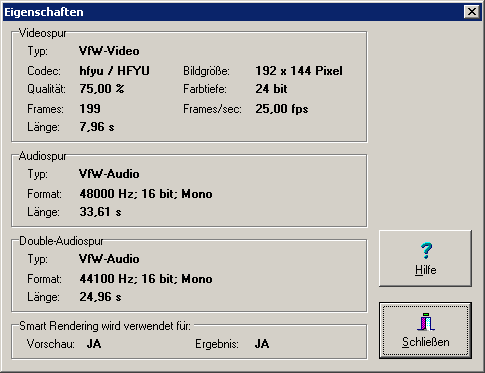
Task: Click the codec value hfyu / HFYU
Action: (x=114, y=71)
